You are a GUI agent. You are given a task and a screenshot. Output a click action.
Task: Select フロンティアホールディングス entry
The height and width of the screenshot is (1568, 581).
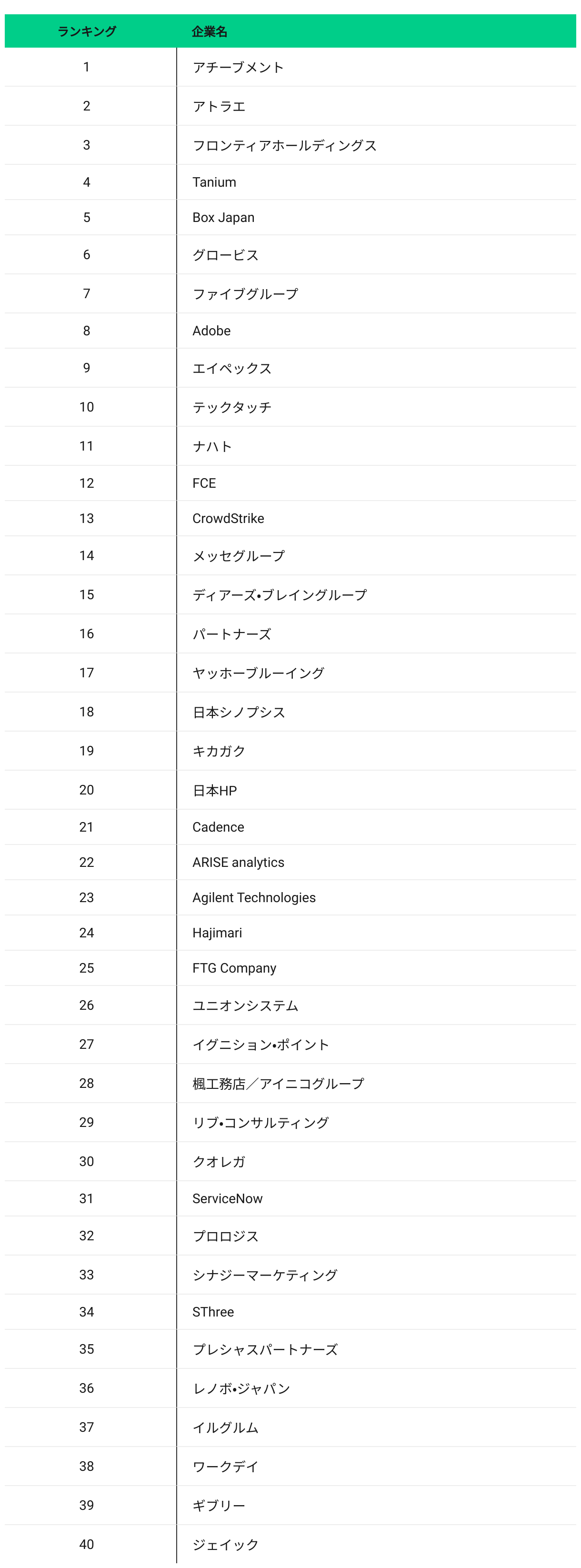284,145
